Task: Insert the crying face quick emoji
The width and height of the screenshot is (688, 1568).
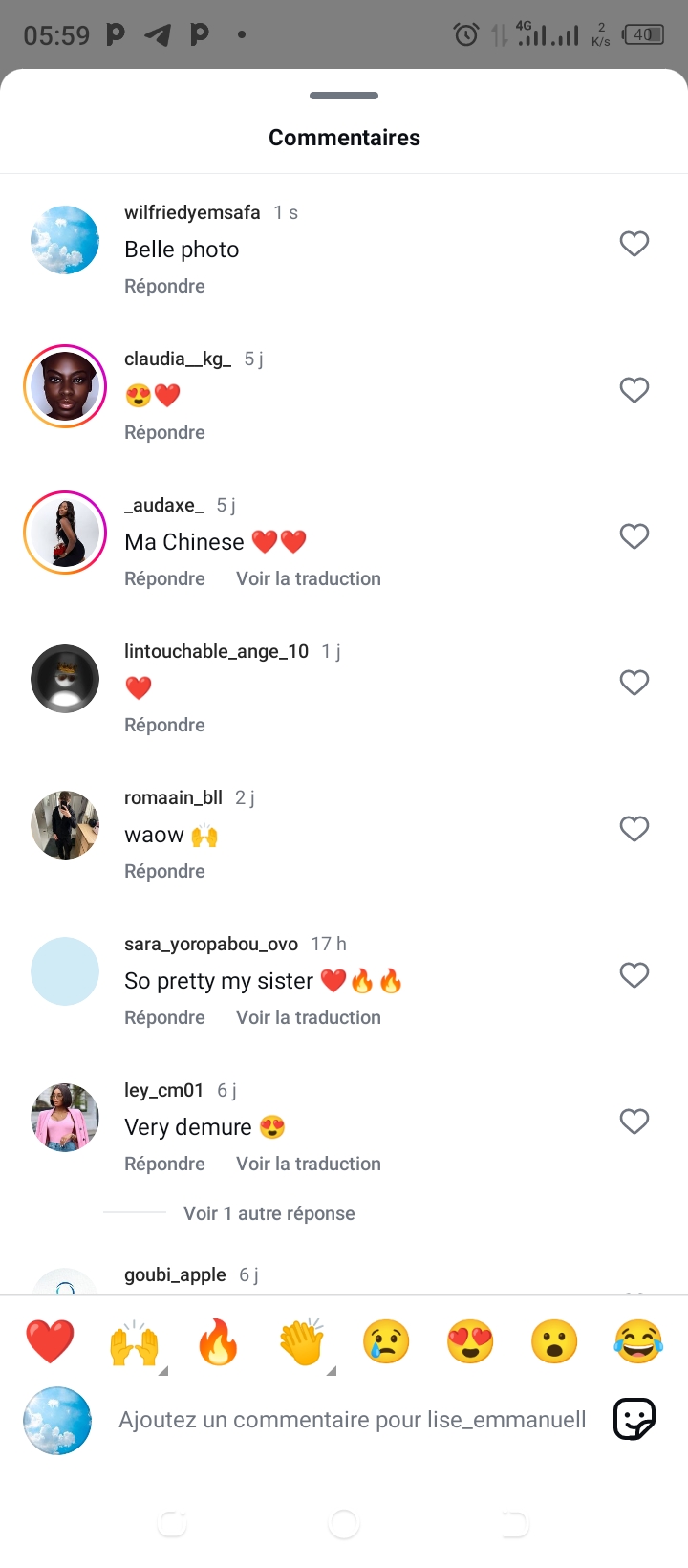Action: coord(386,1342)
